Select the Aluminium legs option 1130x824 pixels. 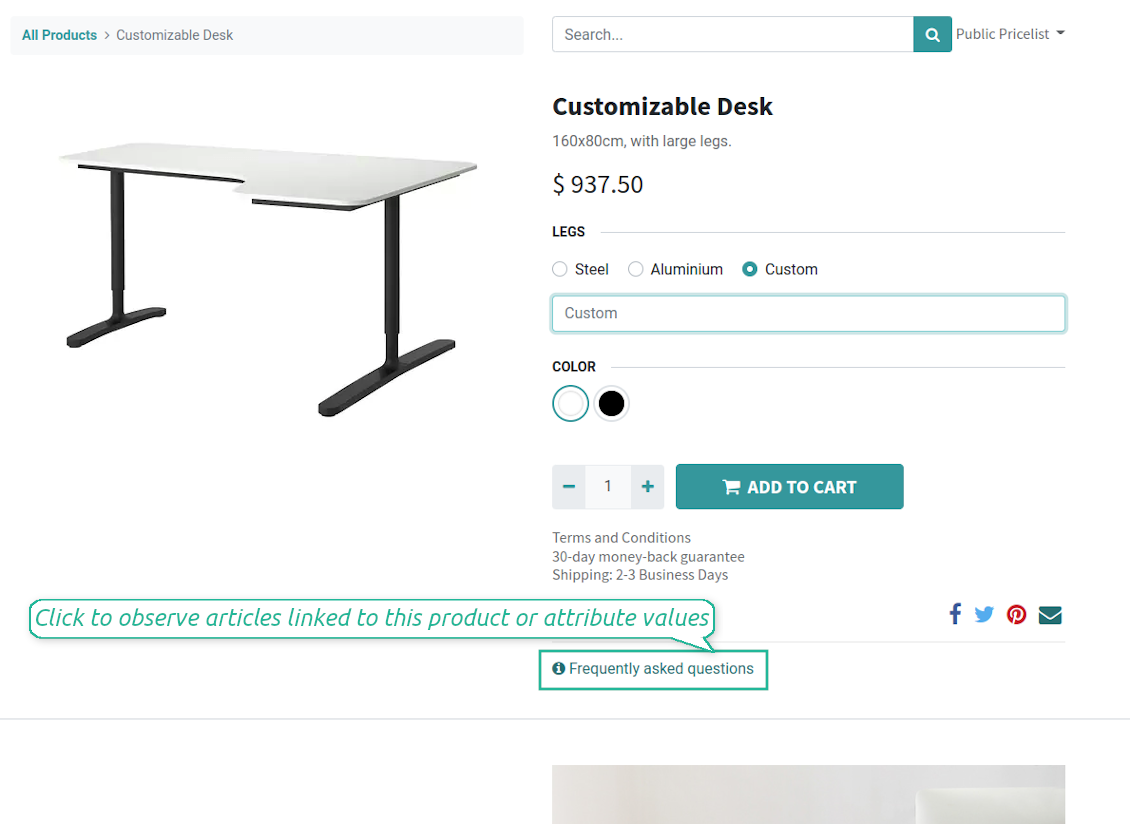click(636, 269)
